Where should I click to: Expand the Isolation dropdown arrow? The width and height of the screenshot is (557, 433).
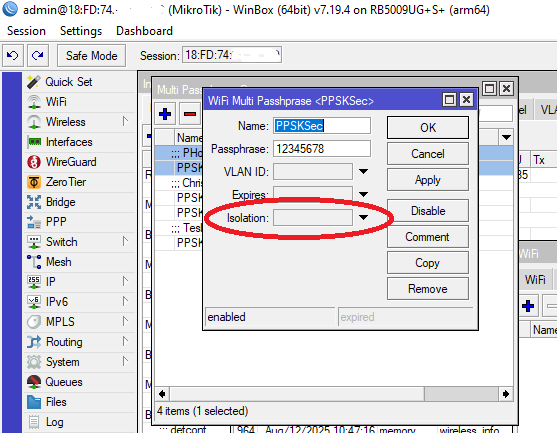pos(363,217)
